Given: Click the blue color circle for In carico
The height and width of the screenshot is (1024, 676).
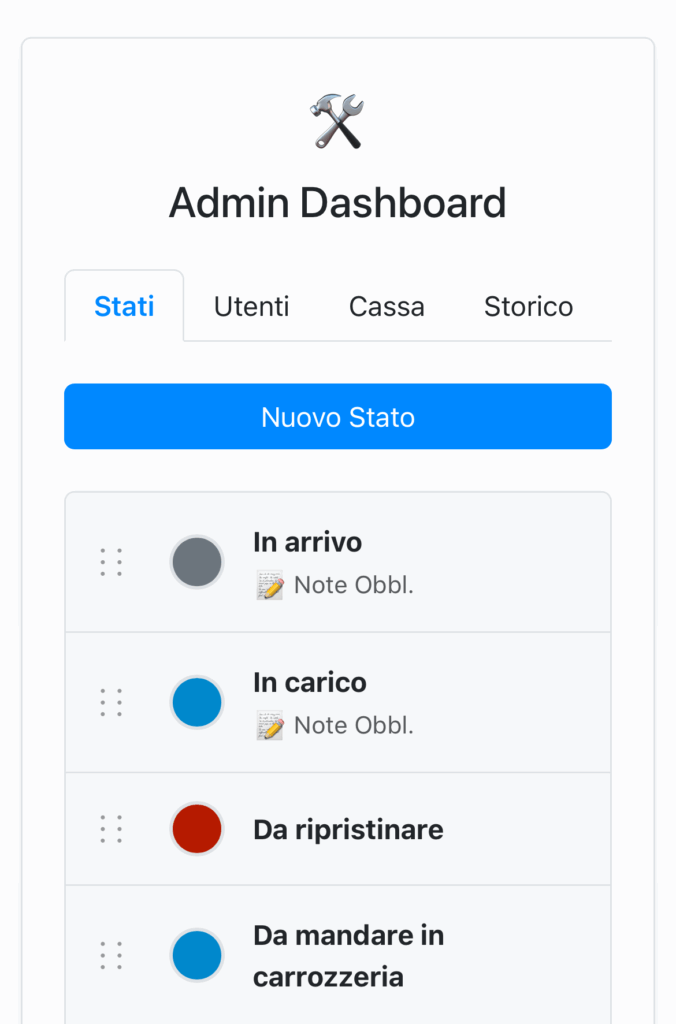Looking at the screenshot, I should [x=197, y=702].
